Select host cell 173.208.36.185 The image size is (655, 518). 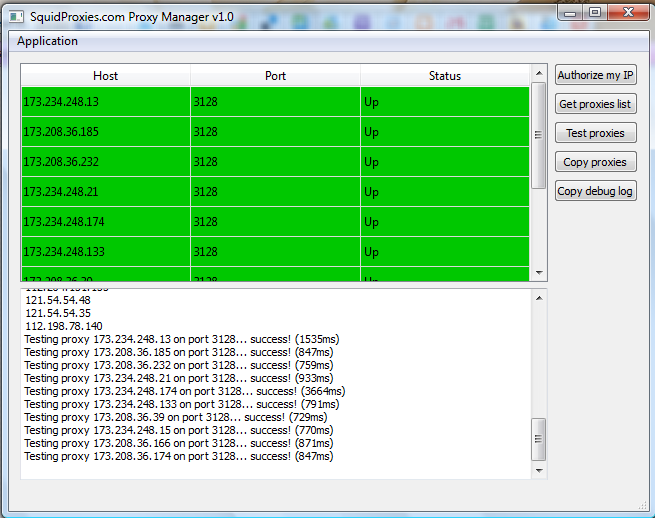(x=106, y=132)
